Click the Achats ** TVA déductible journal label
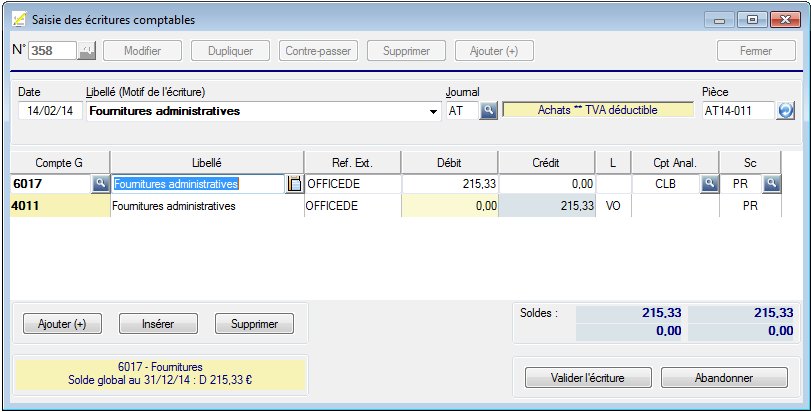811x412 pixels. pos(598,110)
